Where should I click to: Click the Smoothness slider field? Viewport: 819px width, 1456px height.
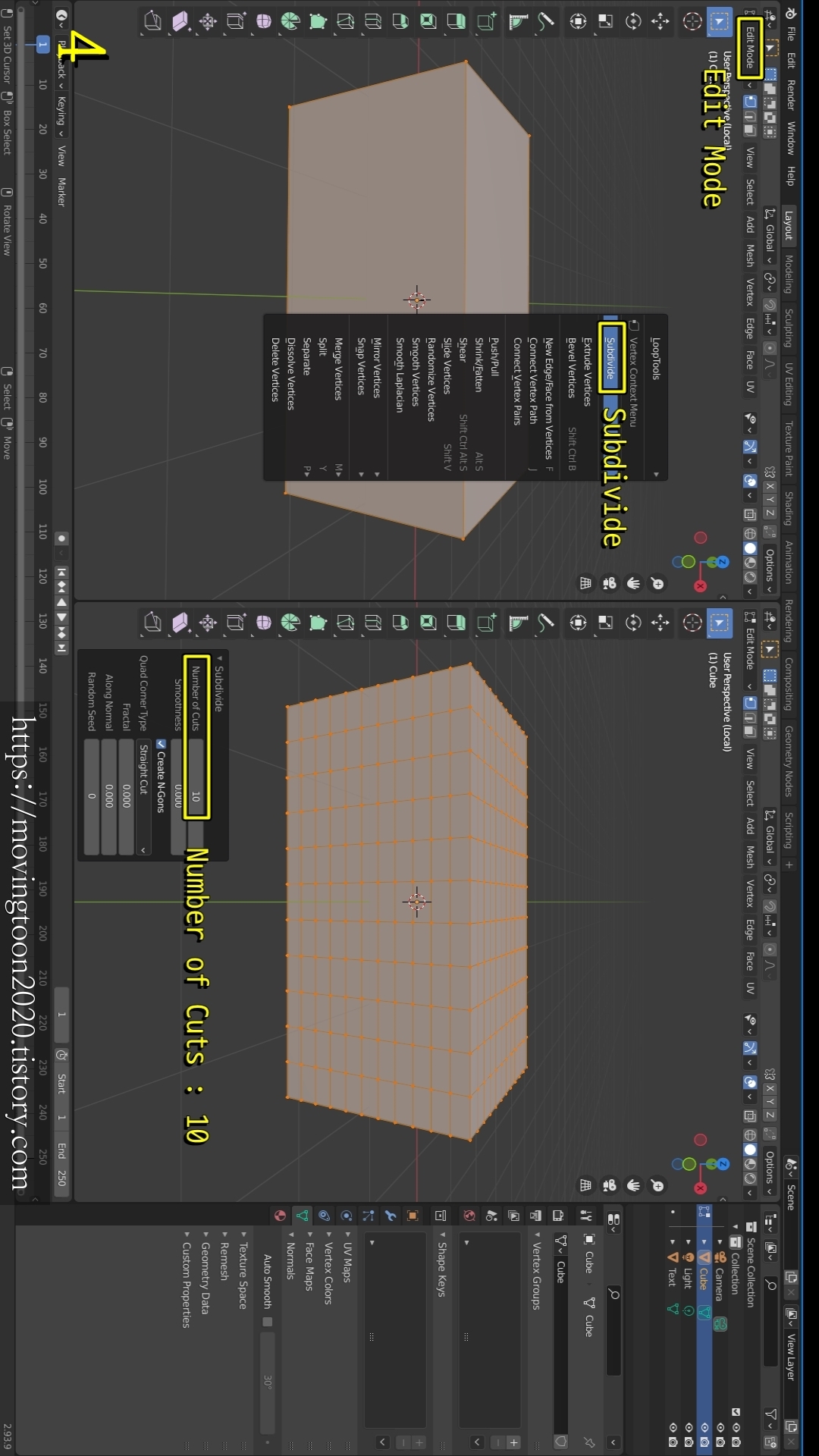[177, 797]
